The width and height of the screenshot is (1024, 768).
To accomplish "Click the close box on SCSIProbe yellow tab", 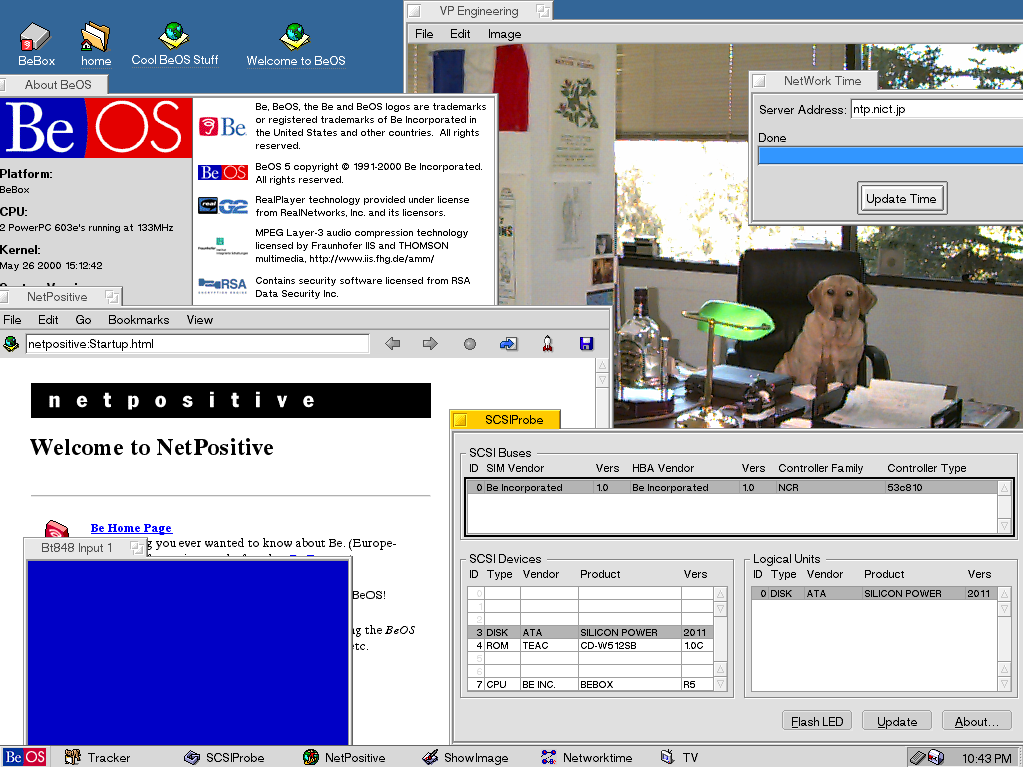I will (460, 420).
